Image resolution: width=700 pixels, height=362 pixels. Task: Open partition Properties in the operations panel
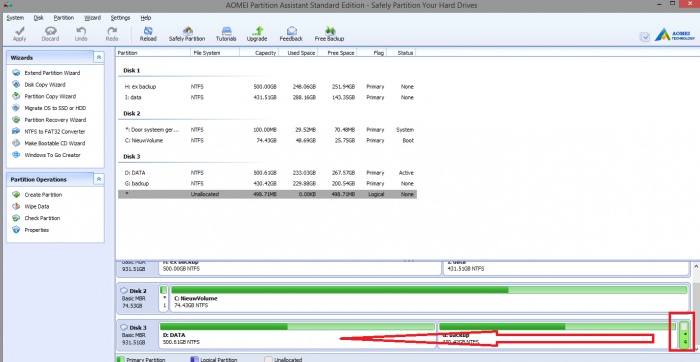(31, 230)
